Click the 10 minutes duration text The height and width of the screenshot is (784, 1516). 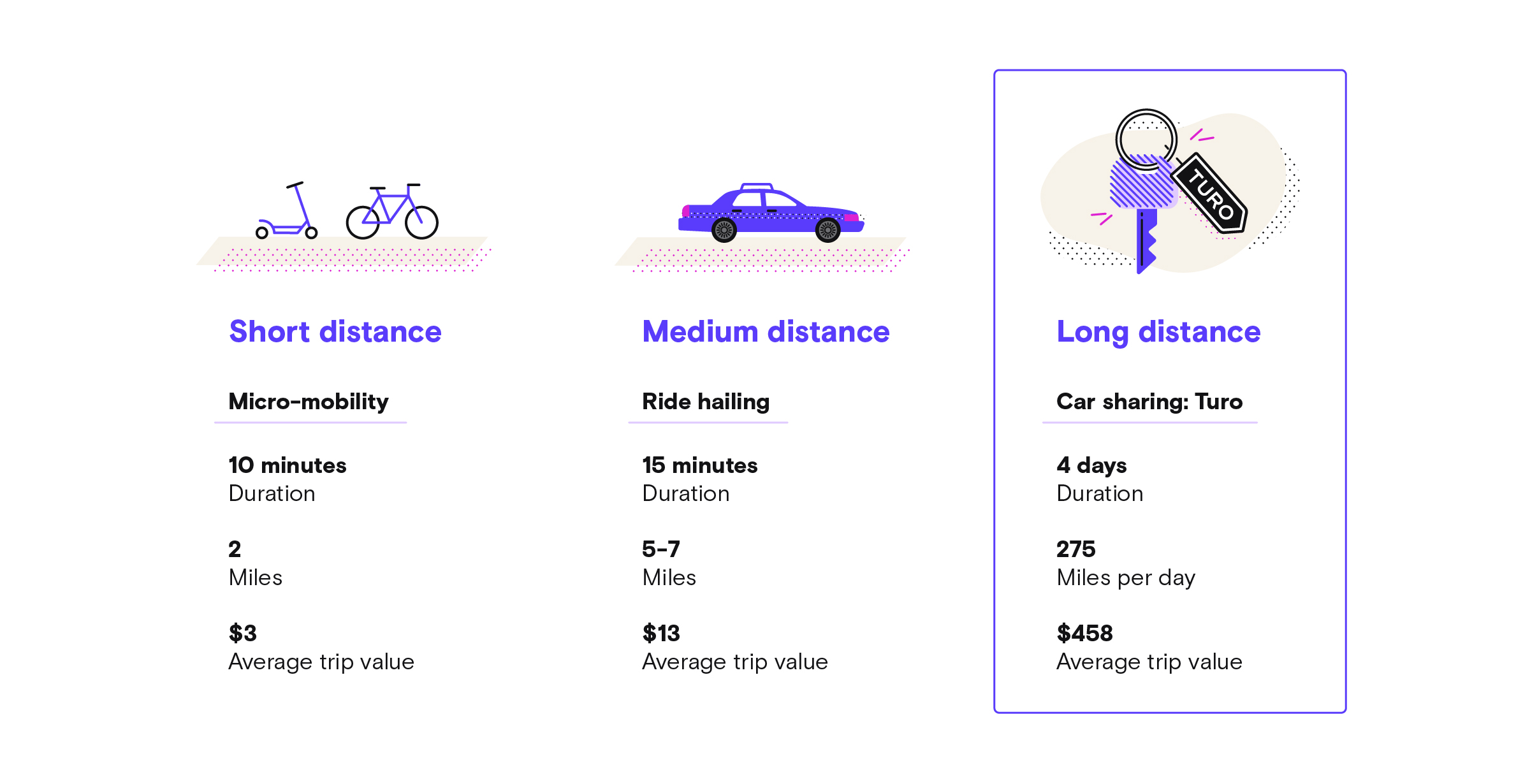click(288, 465)
